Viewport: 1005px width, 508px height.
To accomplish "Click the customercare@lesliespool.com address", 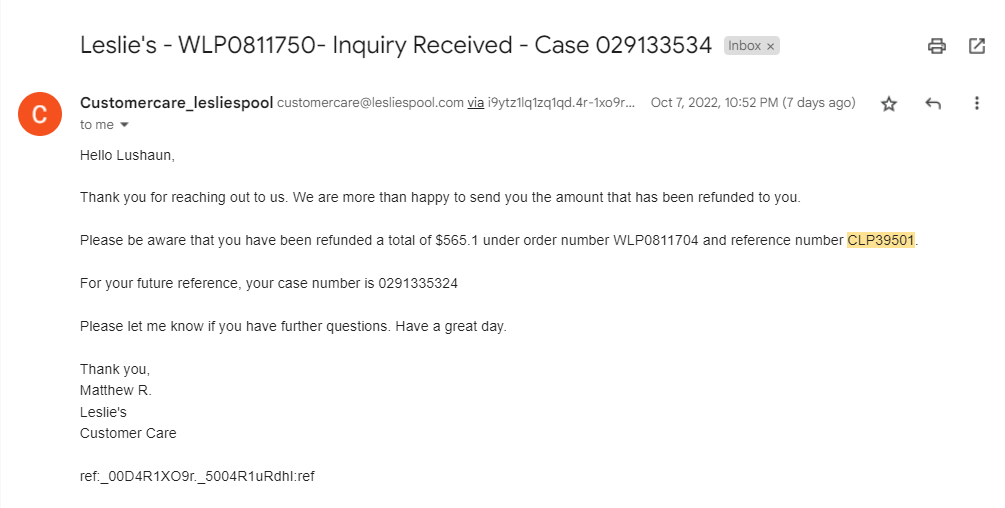I will [370, 102].
